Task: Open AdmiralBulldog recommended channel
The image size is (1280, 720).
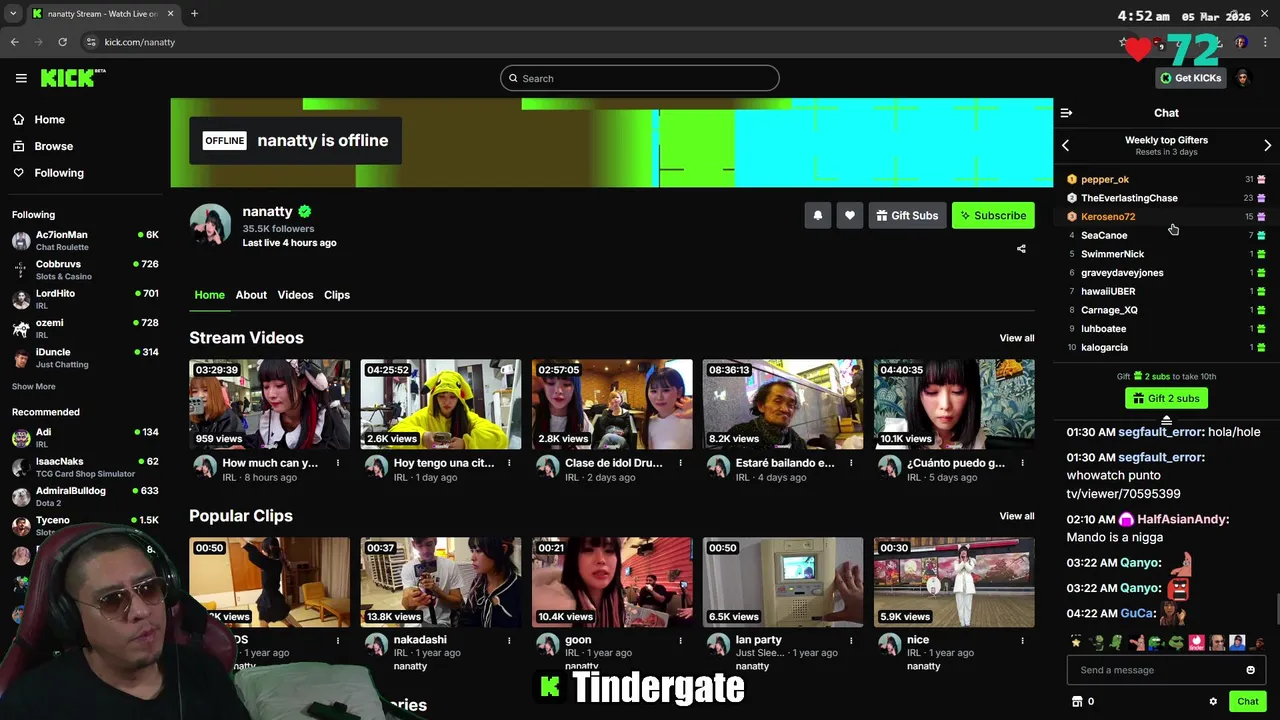Action: click(x=85, y=496)
